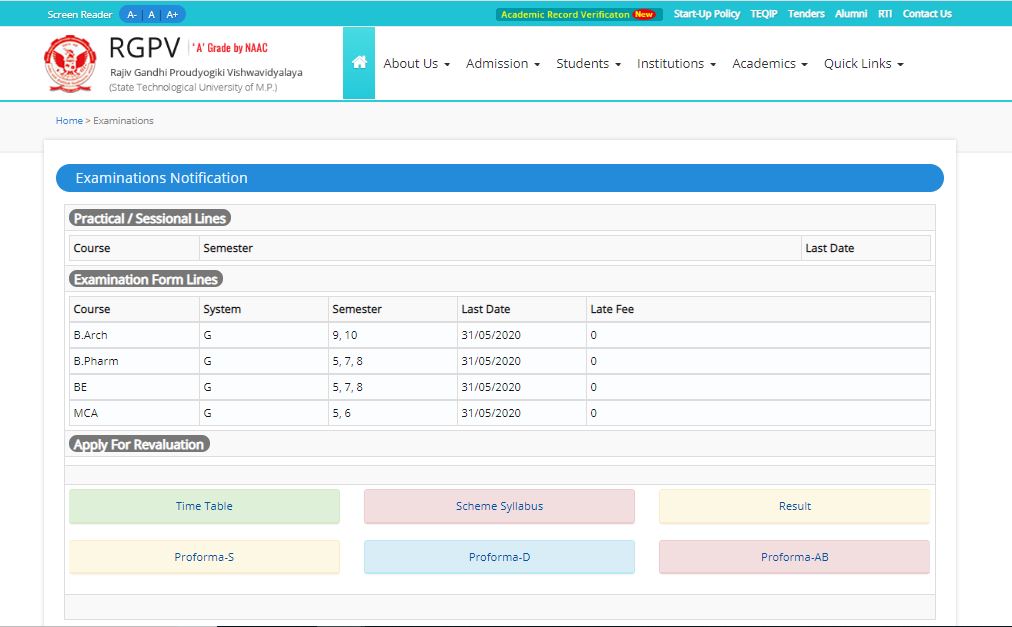Screen dimensions: 1012x627
Task: Select the Proforma-D button
Action: [499, 557]
